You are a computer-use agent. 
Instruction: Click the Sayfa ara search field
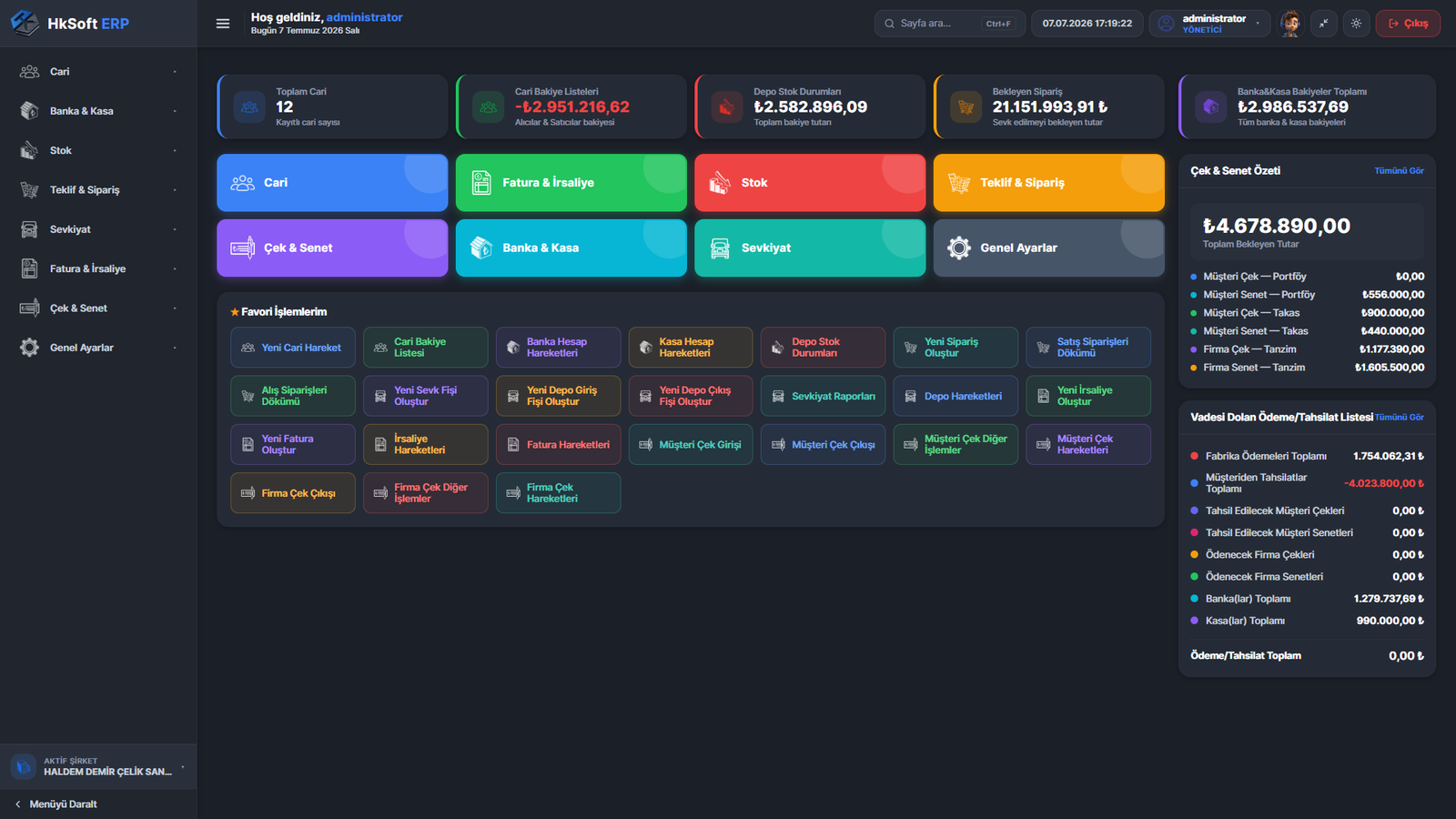(x=949, y=24)
